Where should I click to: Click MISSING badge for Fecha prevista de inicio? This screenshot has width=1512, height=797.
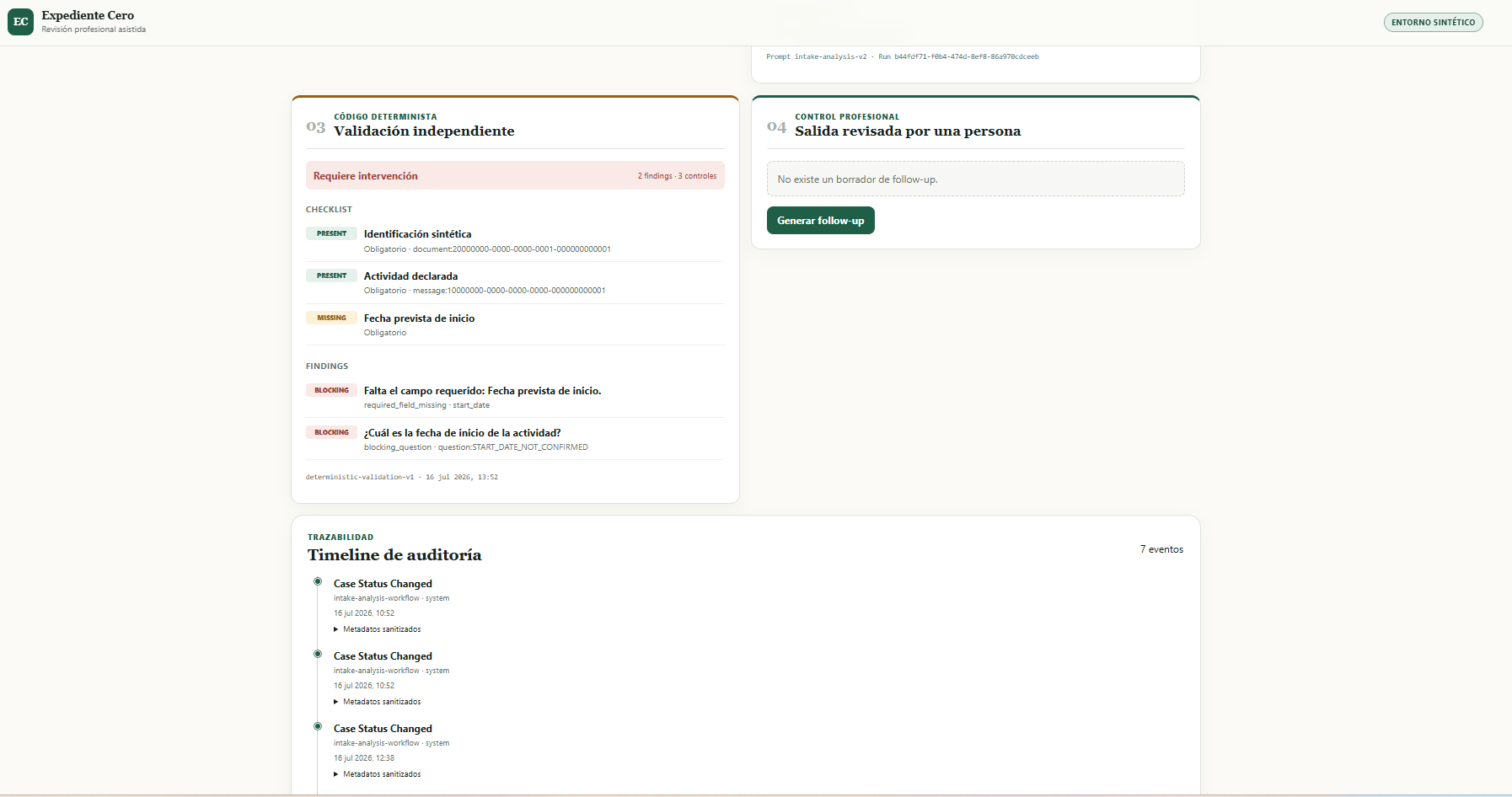(x=331, y=318)
